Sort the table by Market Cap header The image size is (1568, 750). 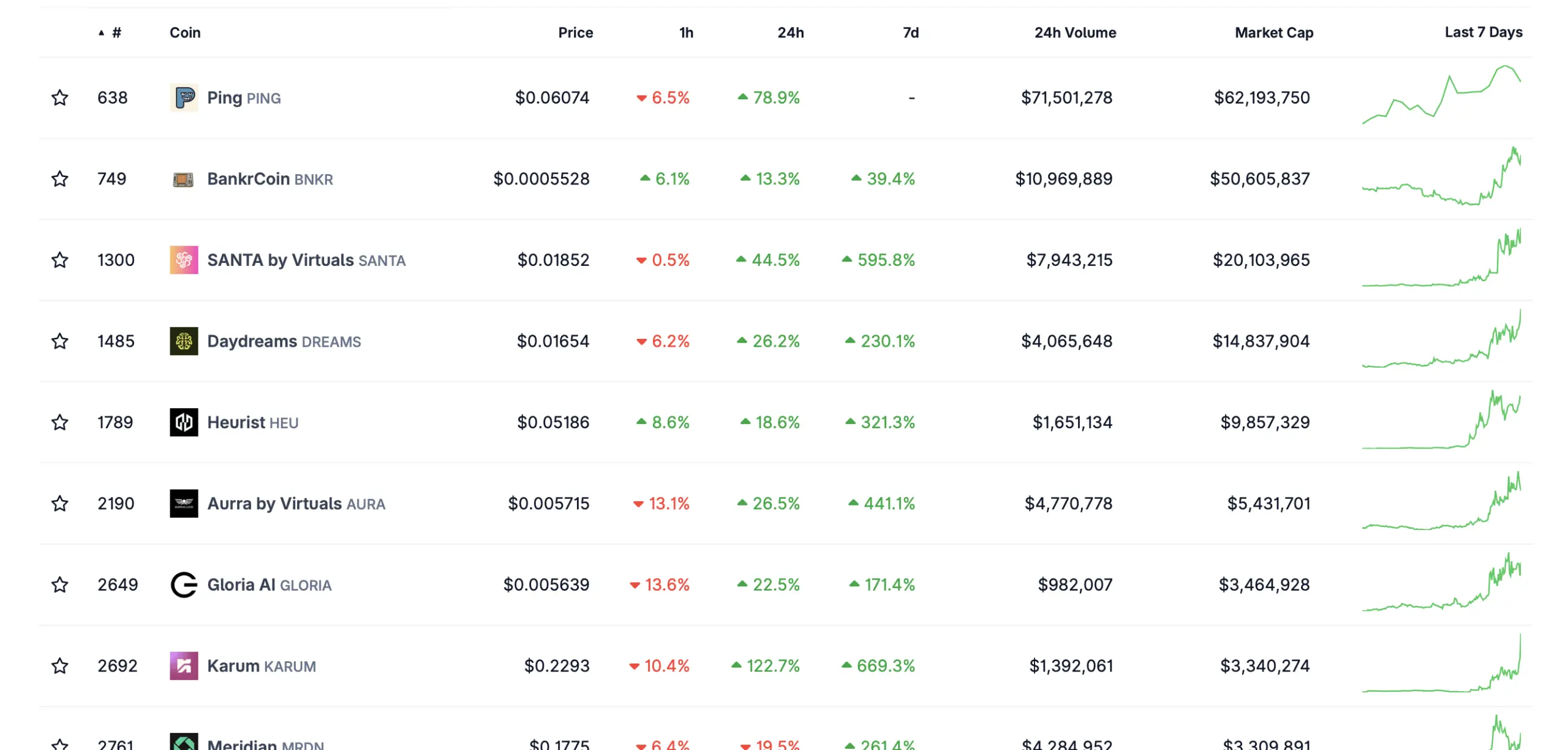coord(1274,32)
